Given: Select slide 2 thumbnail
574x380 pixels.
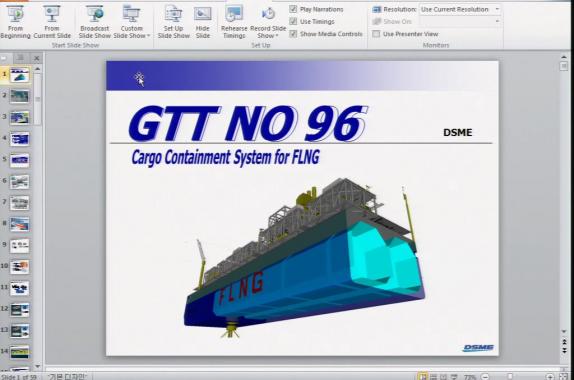Looking at the screenshot, I should (x=19, y=96).
